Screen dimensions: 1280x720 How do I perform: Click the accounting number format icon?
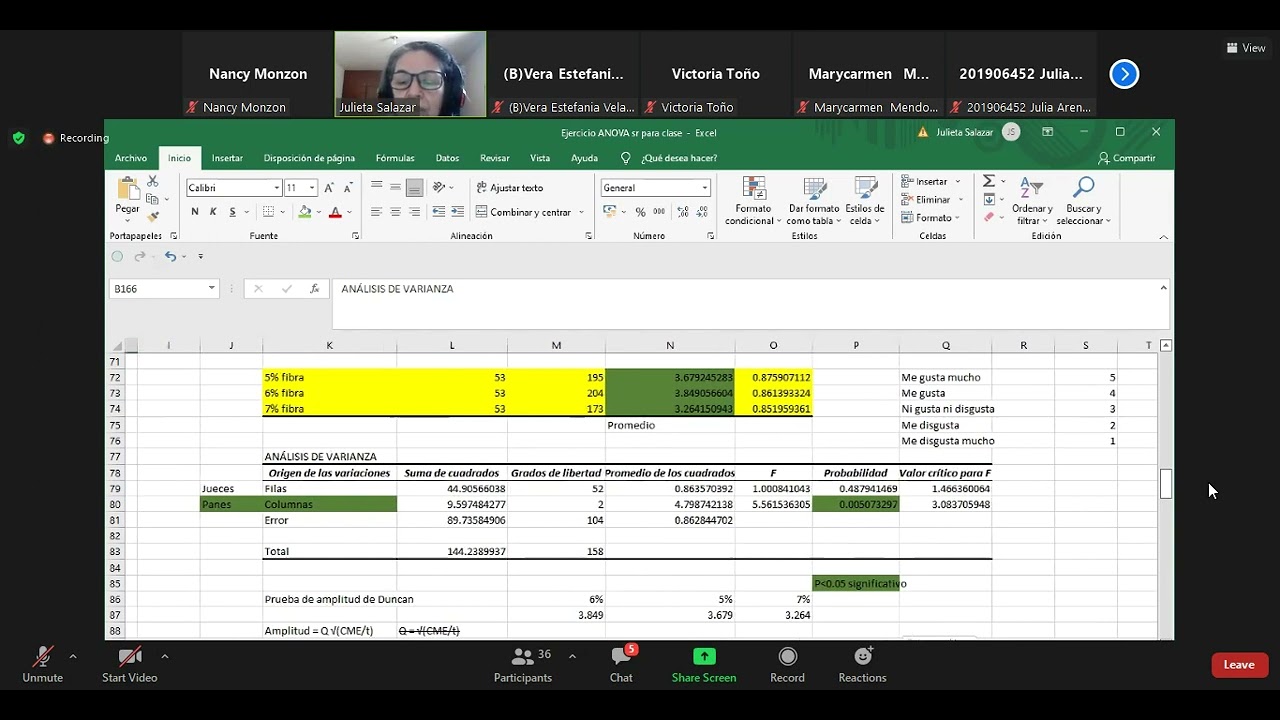609,212
